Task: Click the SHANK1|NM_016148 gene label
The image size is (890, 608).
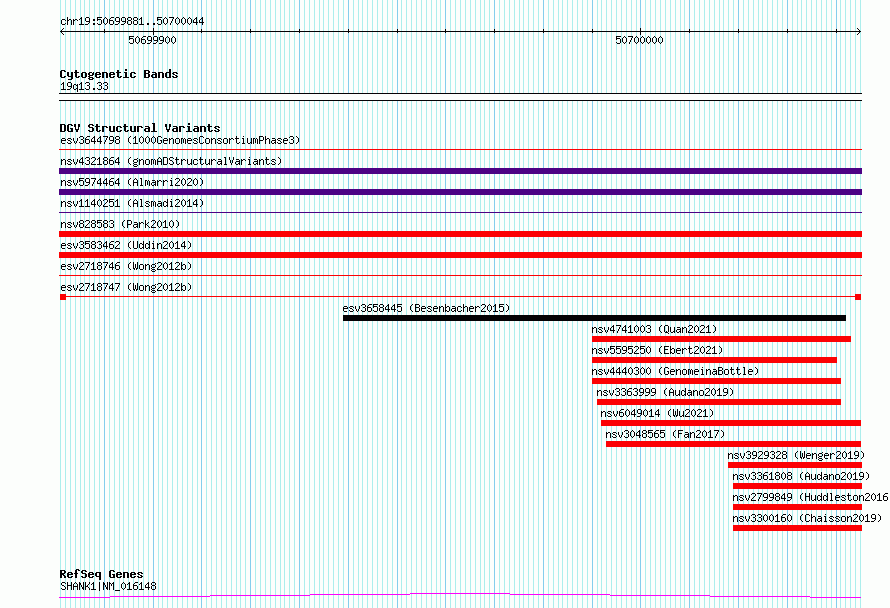Action: pyautogui.click(x=108, y=586)
